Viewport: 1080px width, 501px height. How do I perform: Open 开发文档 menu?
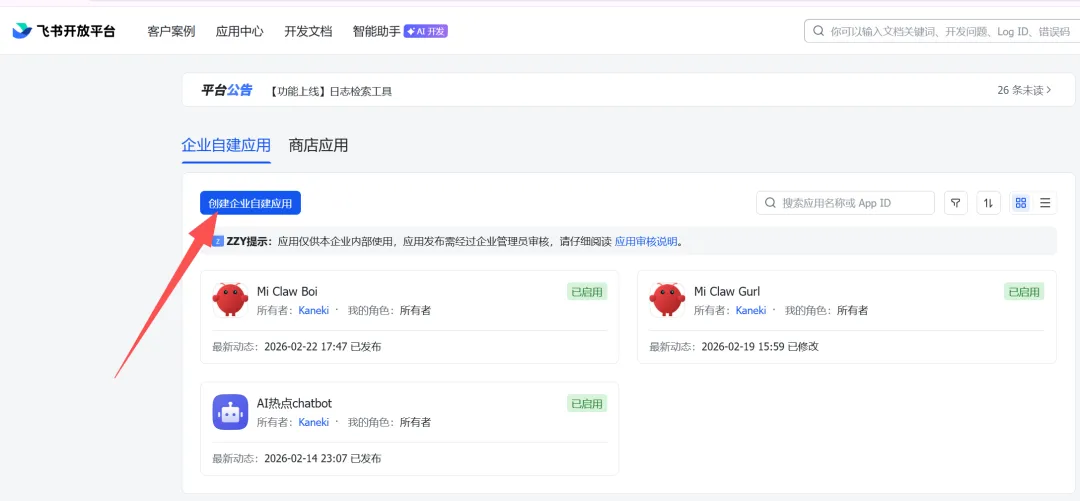tap(308, 31)
